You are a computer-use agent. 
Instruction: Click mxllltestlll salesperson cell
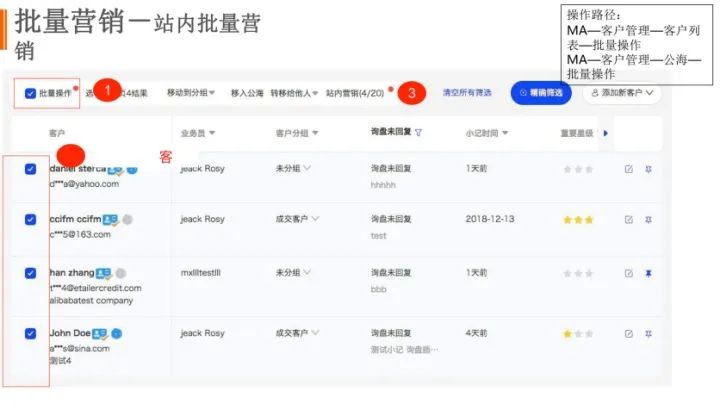(201, 273)
